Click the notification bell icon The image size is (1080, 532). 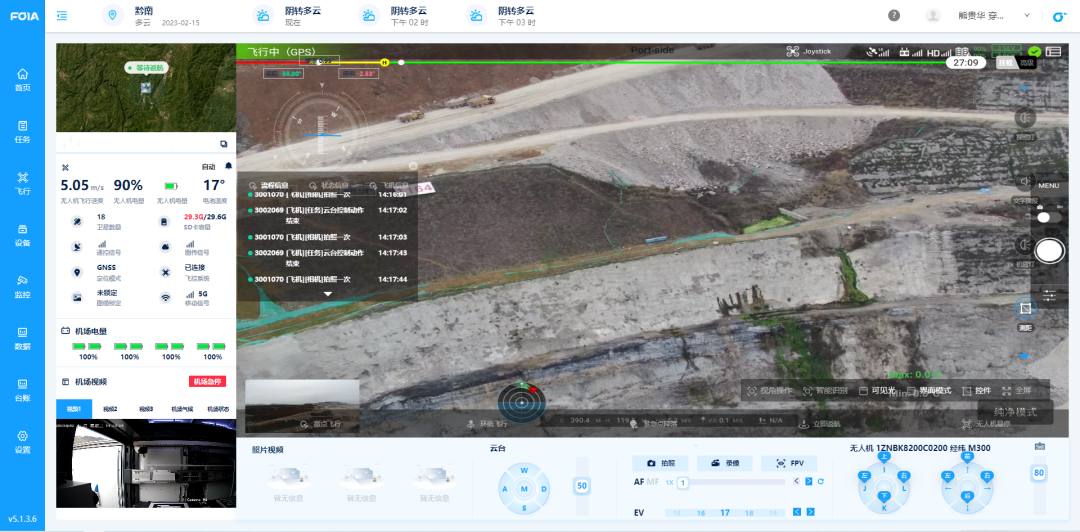228,166
